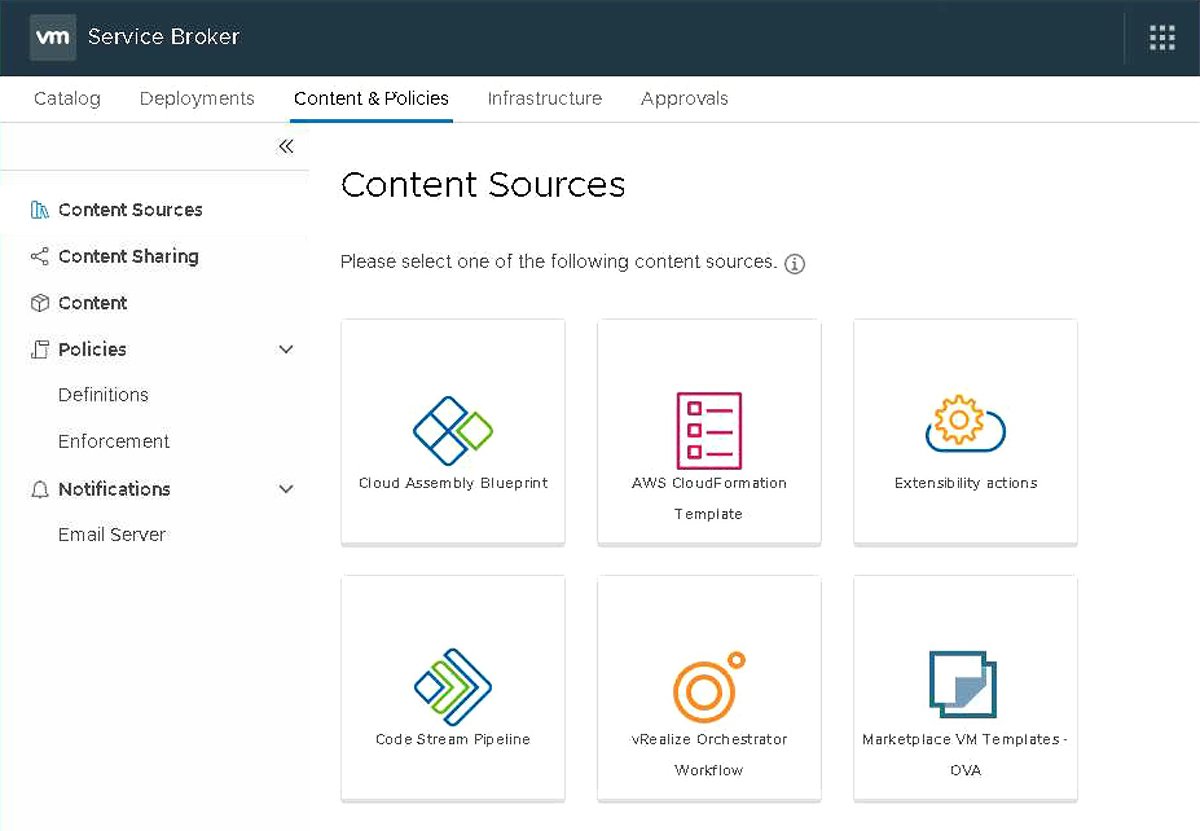Navigate to Policy Definitions
This screenshot has width=1200, height=831.
pos(103,394)
